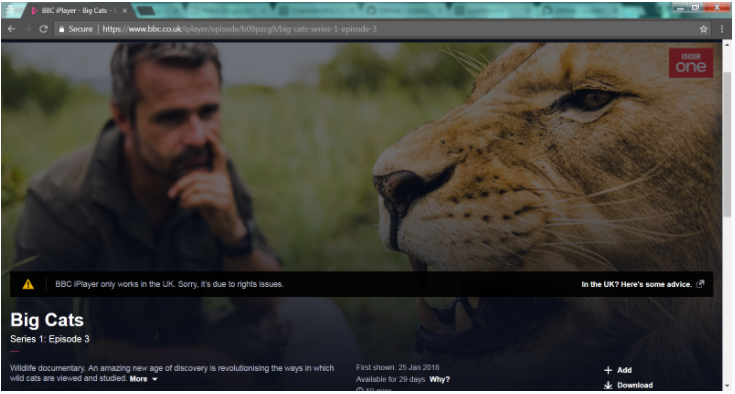Click the BBC One channel logo
This screenshot has height=394, width=735.
(x=690, y=63)
